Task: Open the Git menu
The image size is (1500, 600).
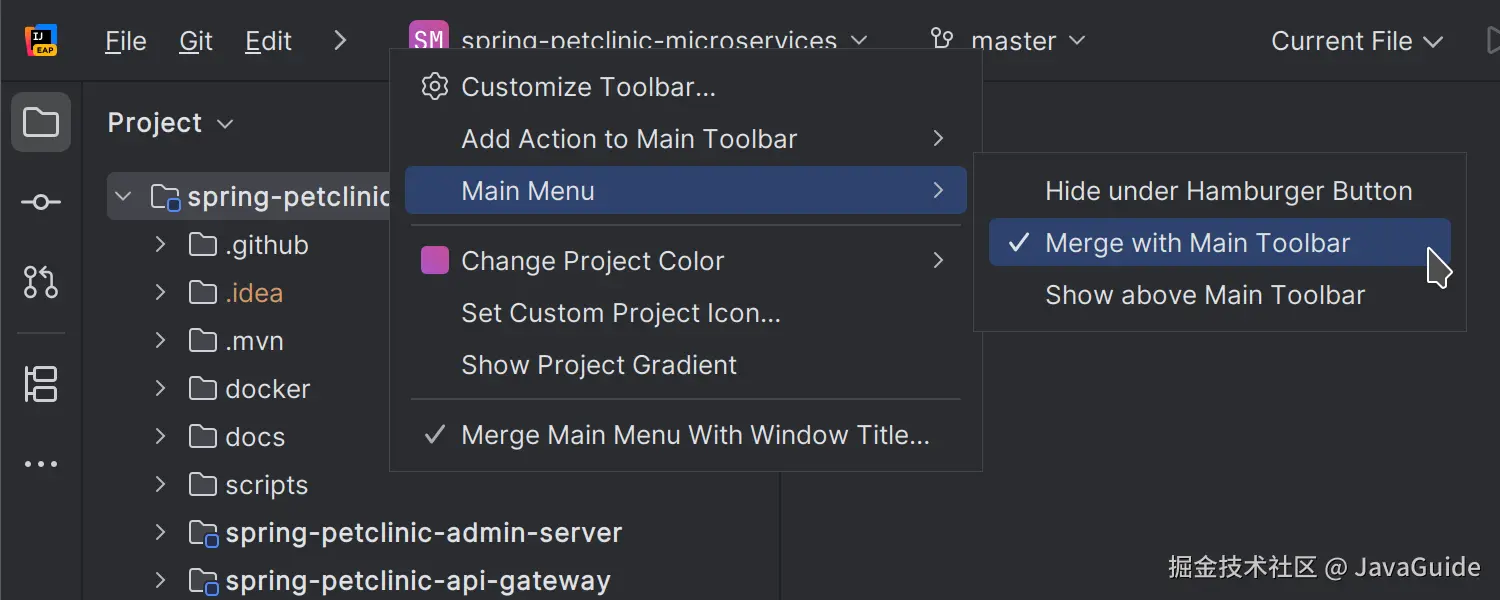Action: pyautogui.click(x=196, y=41)
